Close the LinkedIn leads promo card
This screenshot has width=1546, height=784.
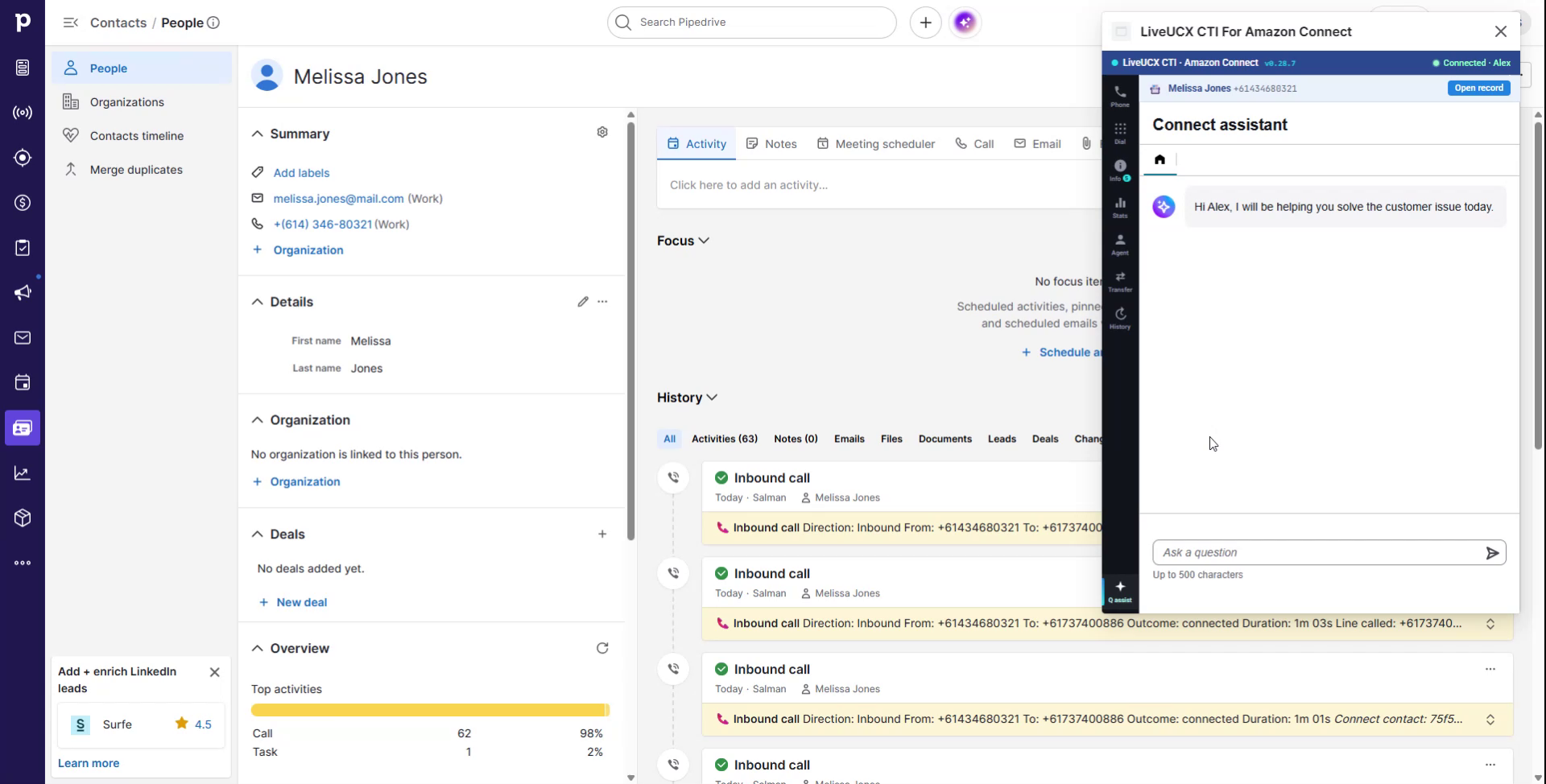pos(214,672)
